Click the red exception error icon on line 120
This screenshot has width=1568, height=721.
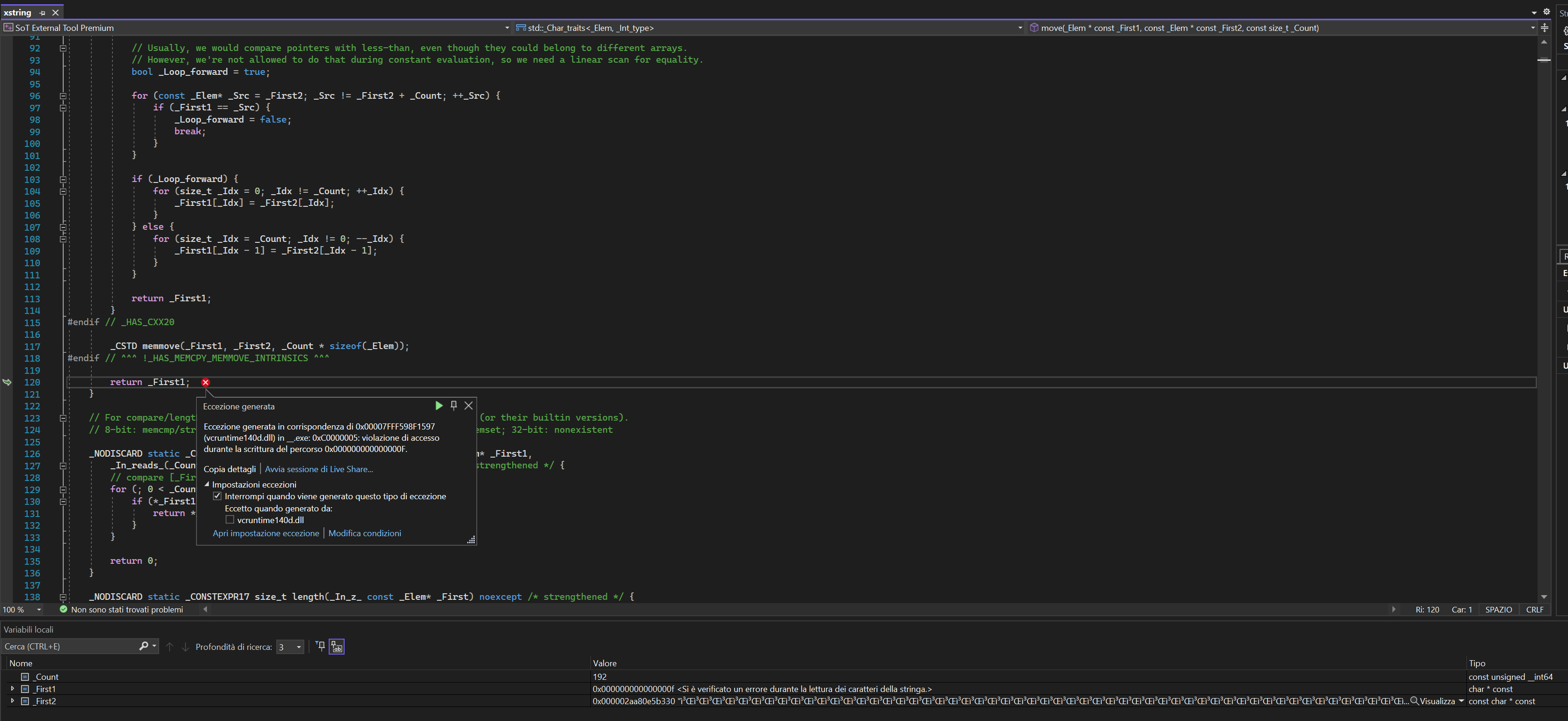click(206, 382)
